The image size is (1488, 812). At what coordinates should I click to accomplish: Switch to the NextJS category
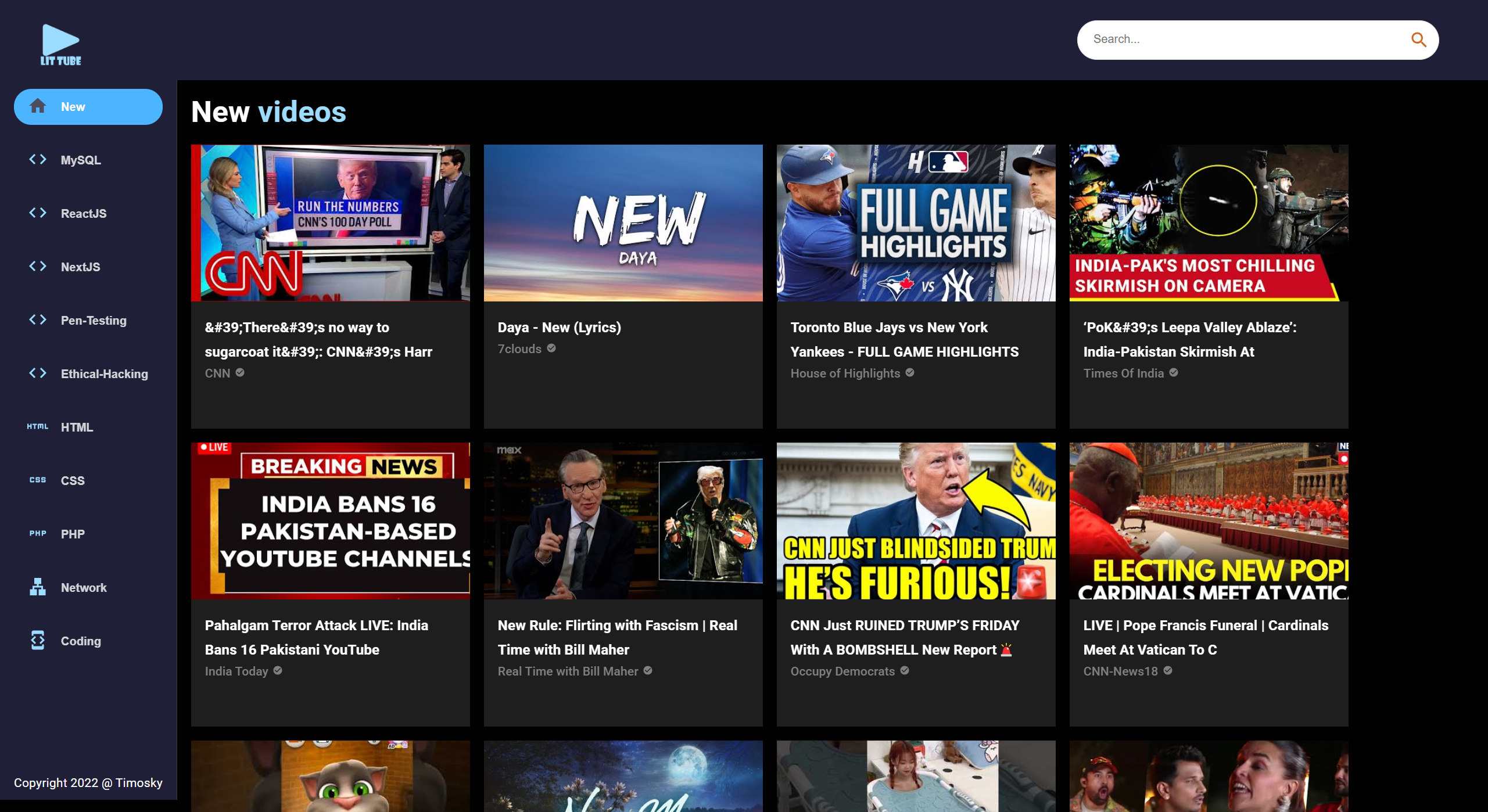tap(88, 267)
